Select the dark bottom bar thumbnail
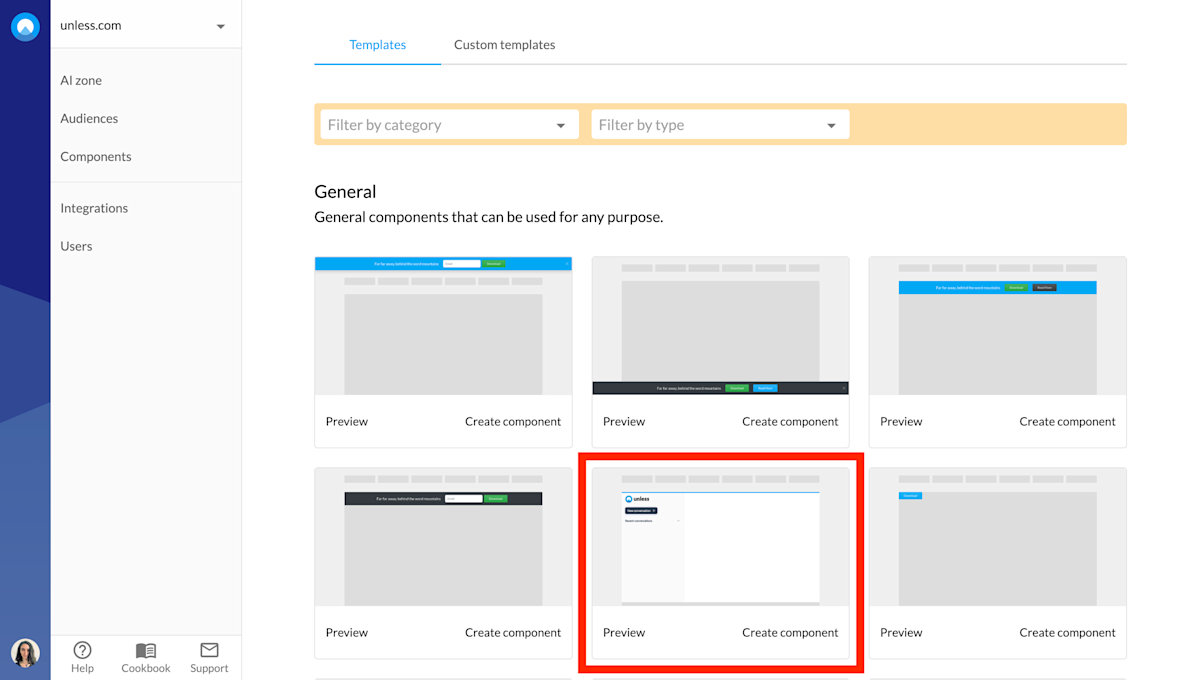Viewport: 1200px width, 680px height. click(x=720, y=326)
